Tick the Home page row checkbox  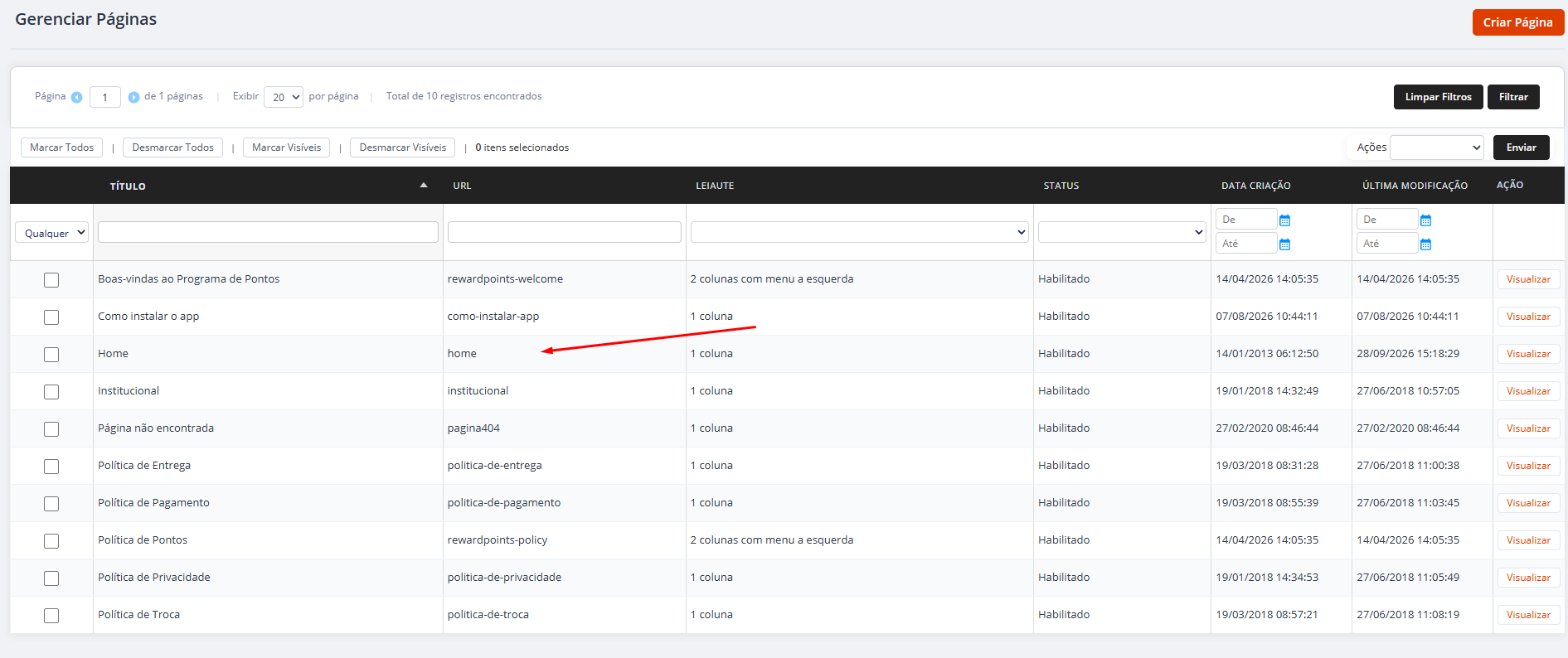[x=51, y=355]
